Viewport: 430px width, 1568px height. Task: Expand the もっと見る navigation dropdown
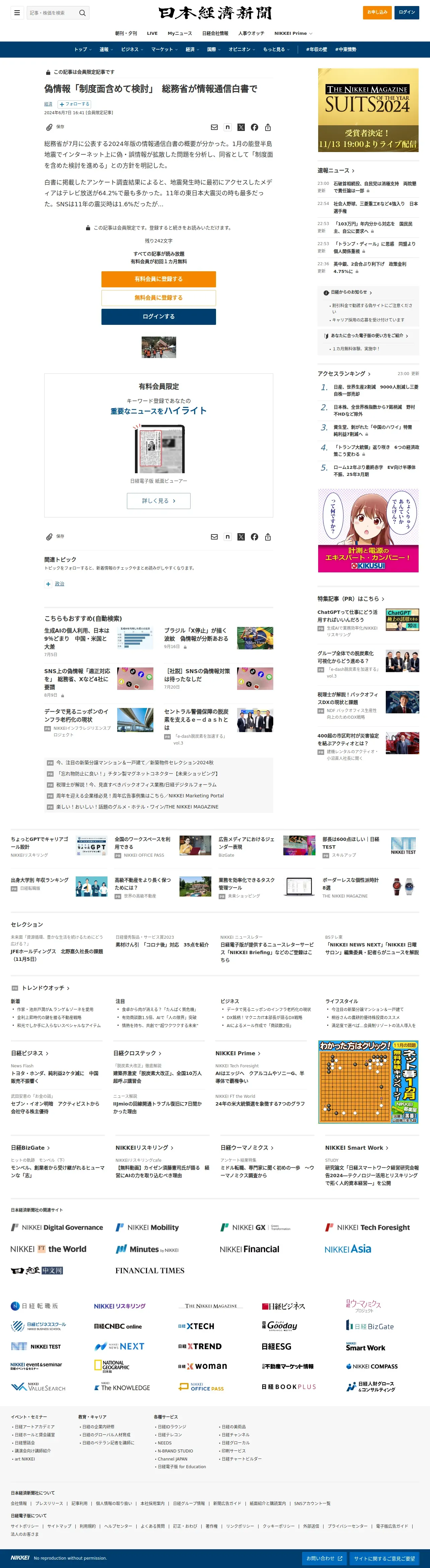276,49
